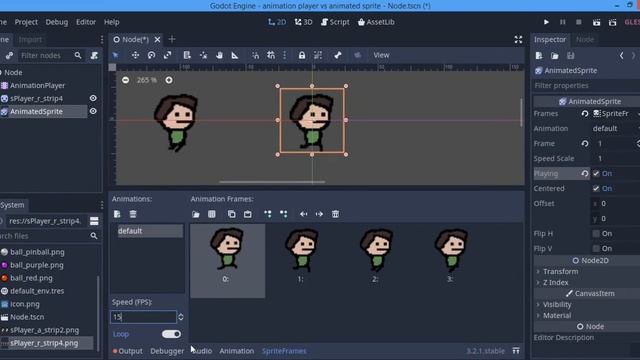Add frames from sprite sheet grid icon
640x360 pixels.
tap(212, 214)
